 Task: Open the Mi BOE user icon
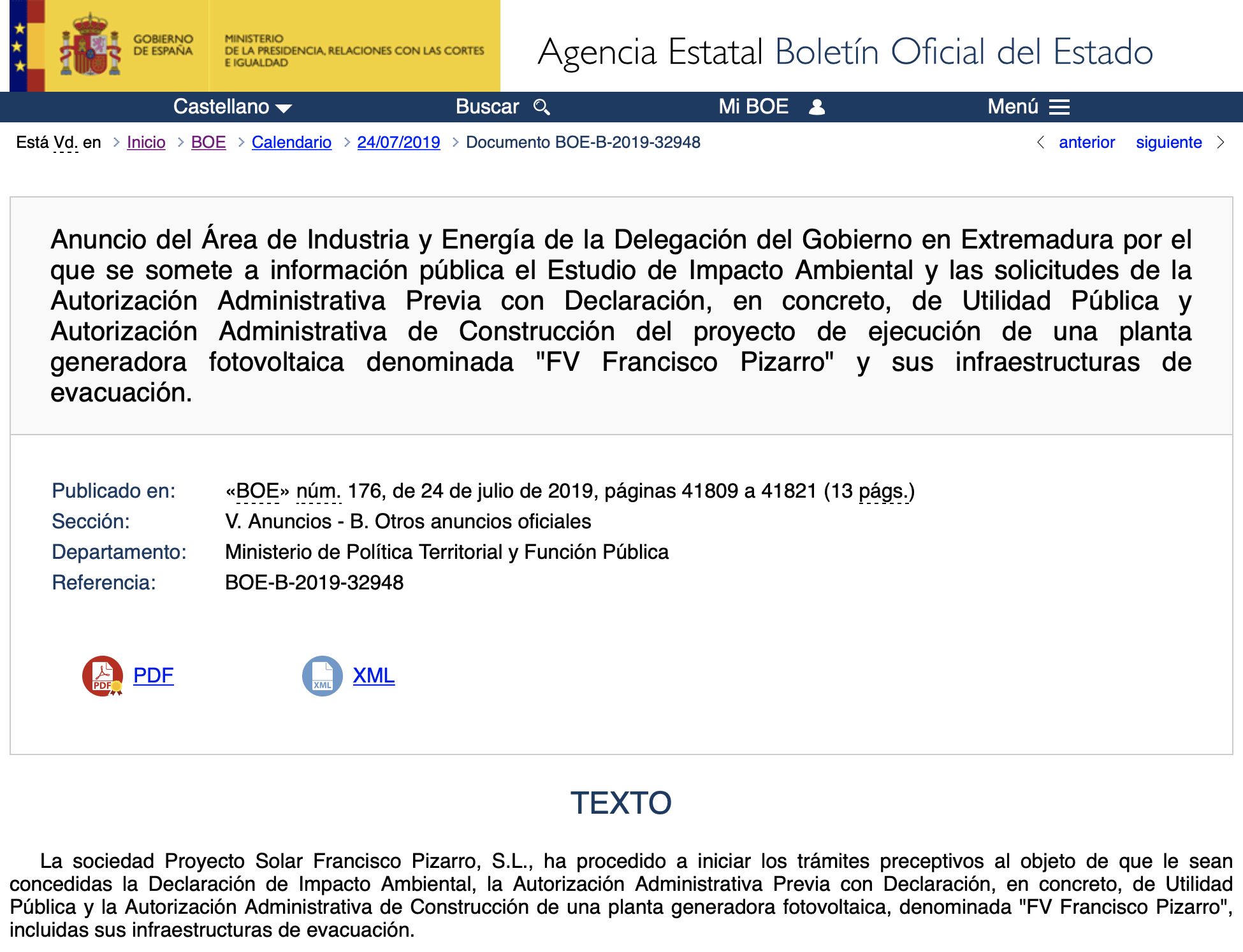[817, 107]
